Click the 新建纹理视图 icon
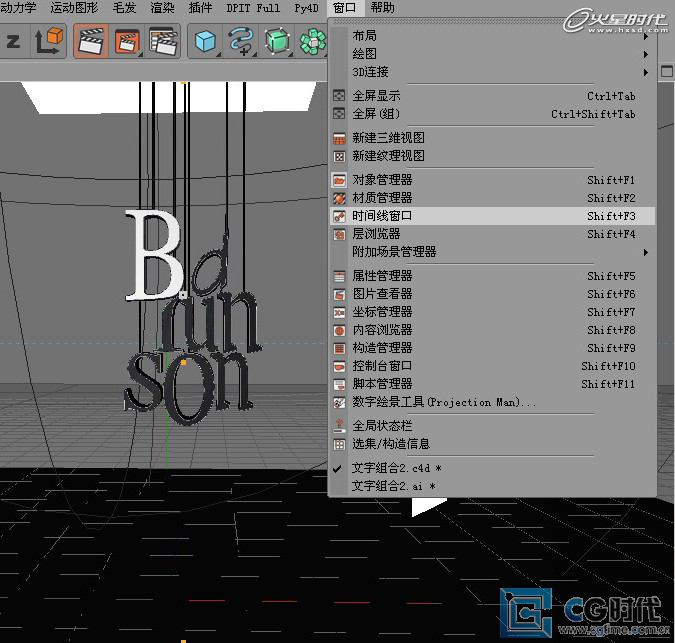This screenshot has width=675, height=643. tap(339, 156)
